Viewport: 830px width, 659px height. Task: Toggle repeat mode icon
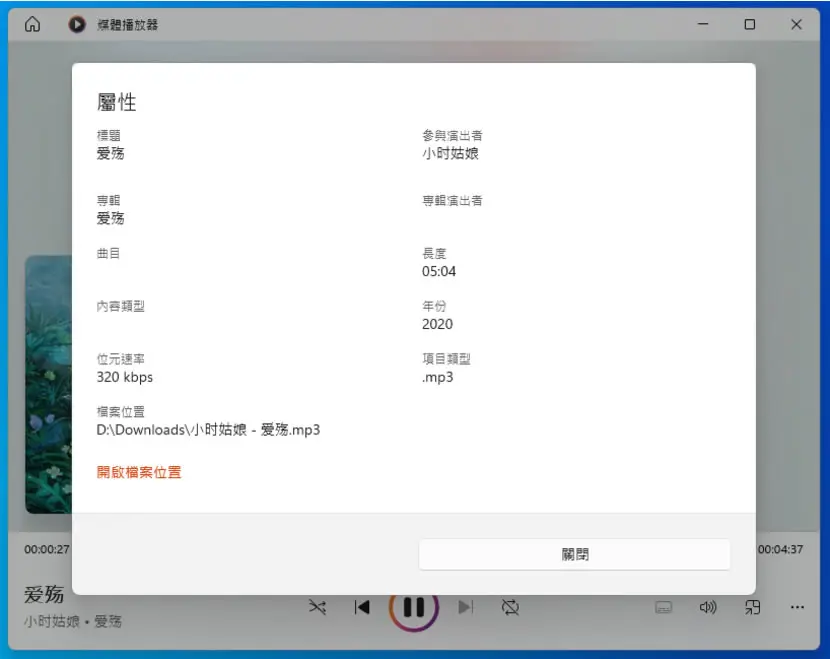510,607
